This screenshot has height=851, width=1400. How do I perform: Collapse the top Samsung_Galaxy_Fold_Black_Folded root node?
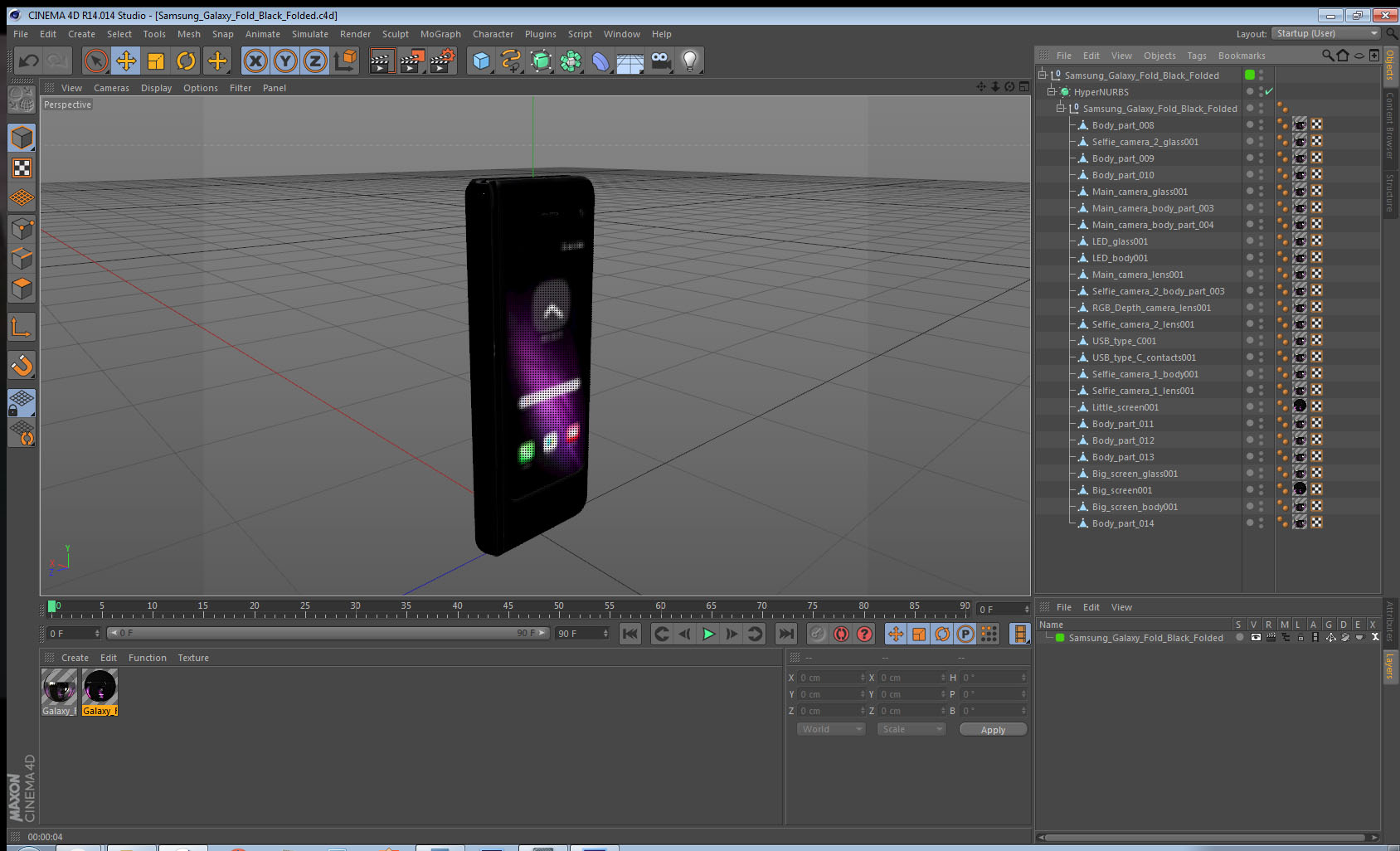[1043, 75]
